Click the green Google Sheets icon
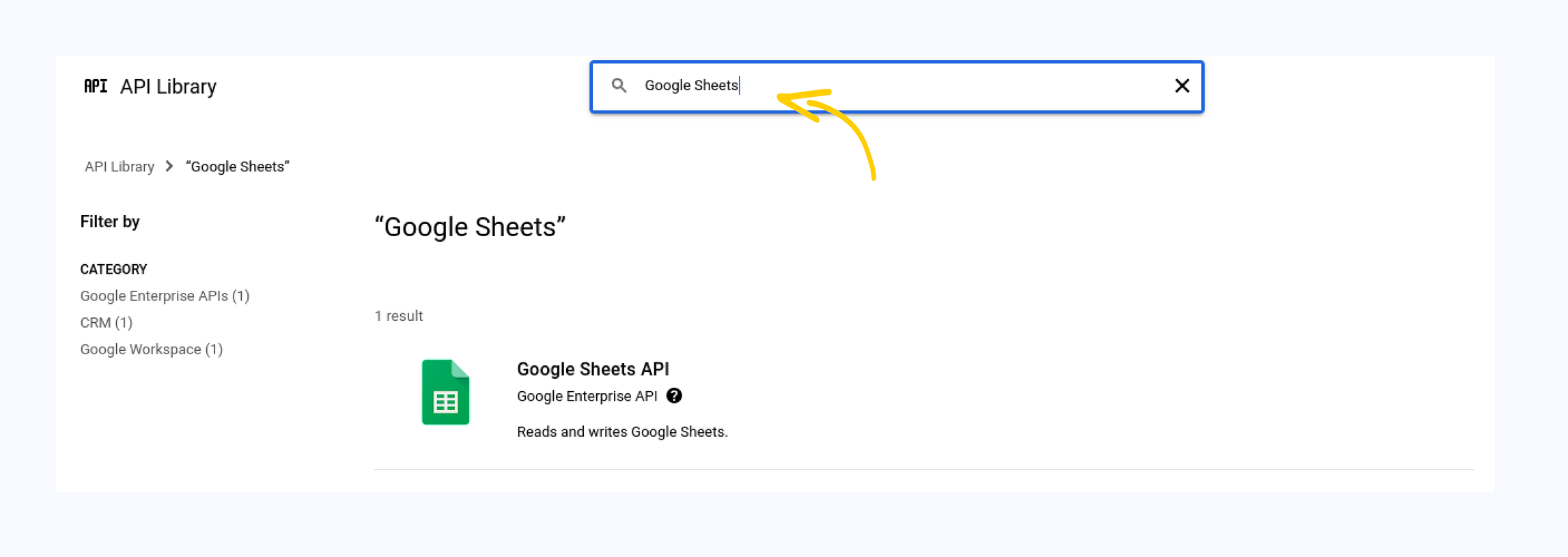This screenshot has height=557, width=1568. [445, 392]
